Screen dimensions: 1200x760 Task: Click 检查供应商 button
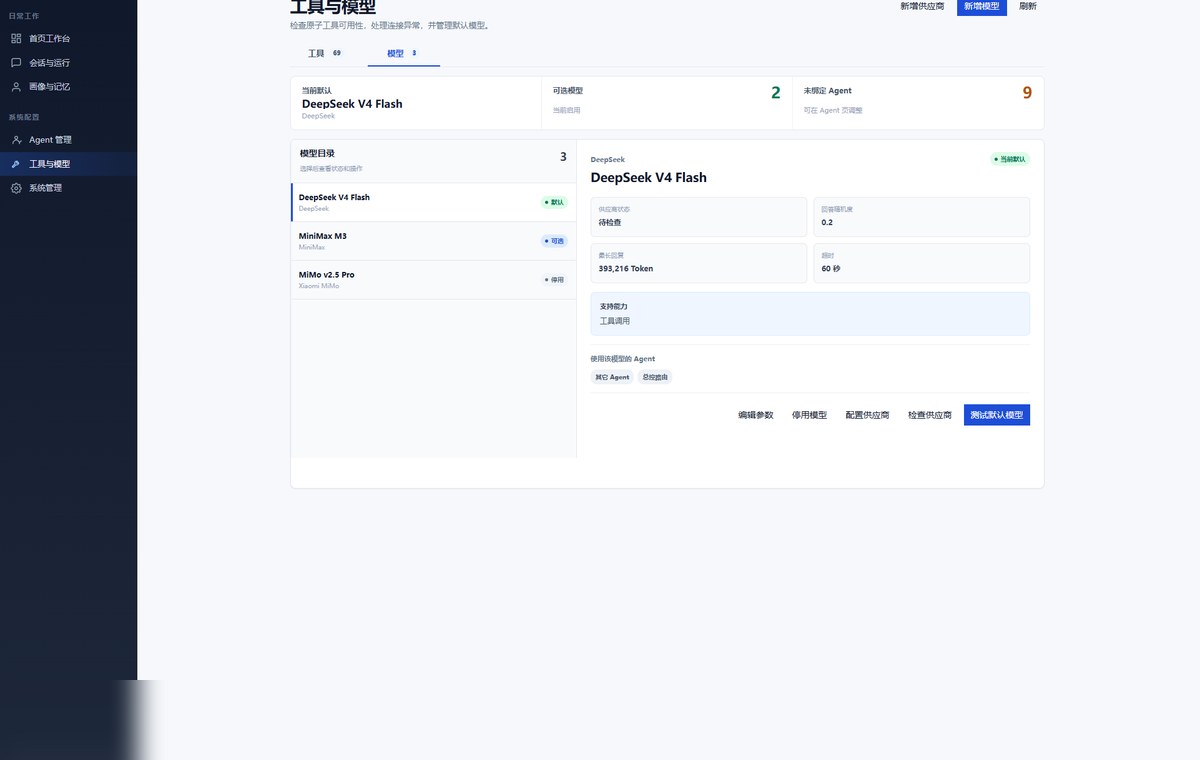[930, 415]
